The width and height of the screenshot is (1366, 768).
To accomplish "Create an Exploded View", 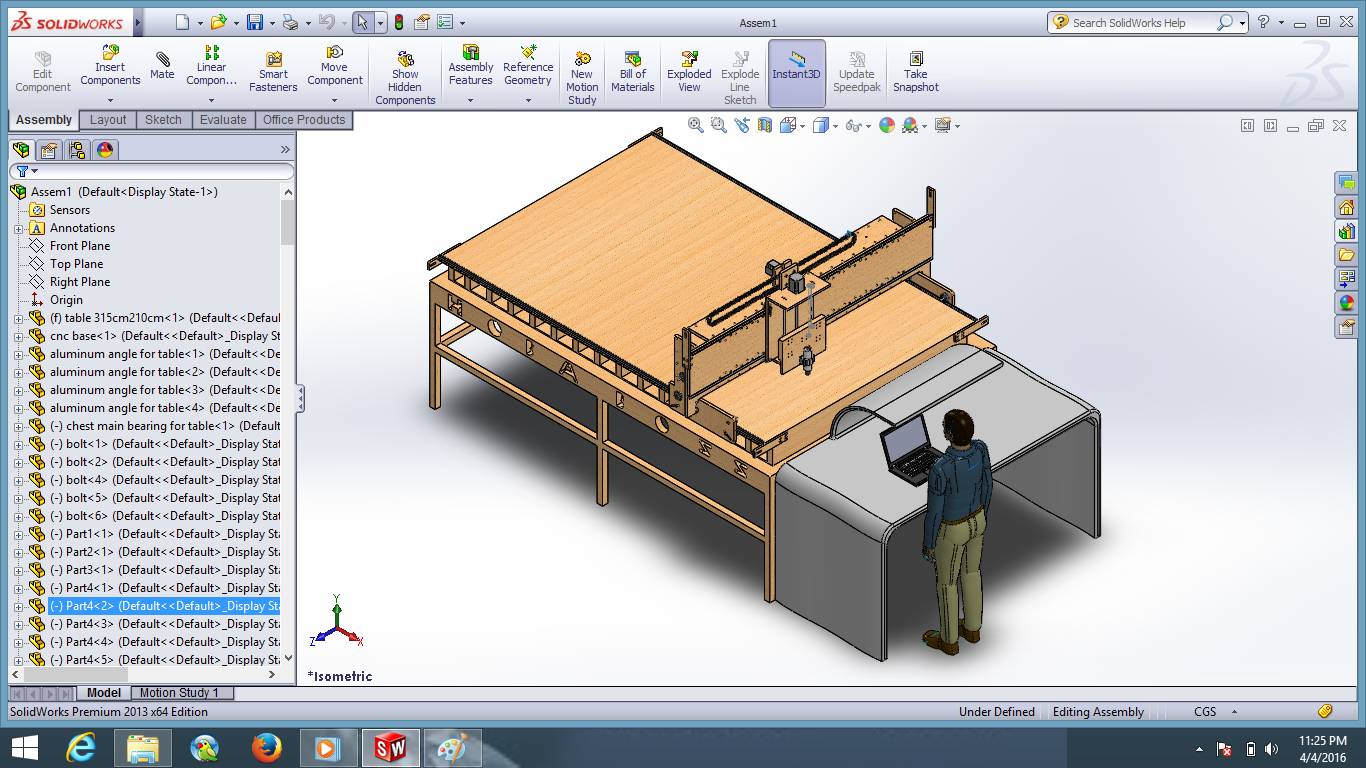I will [689, 72].
